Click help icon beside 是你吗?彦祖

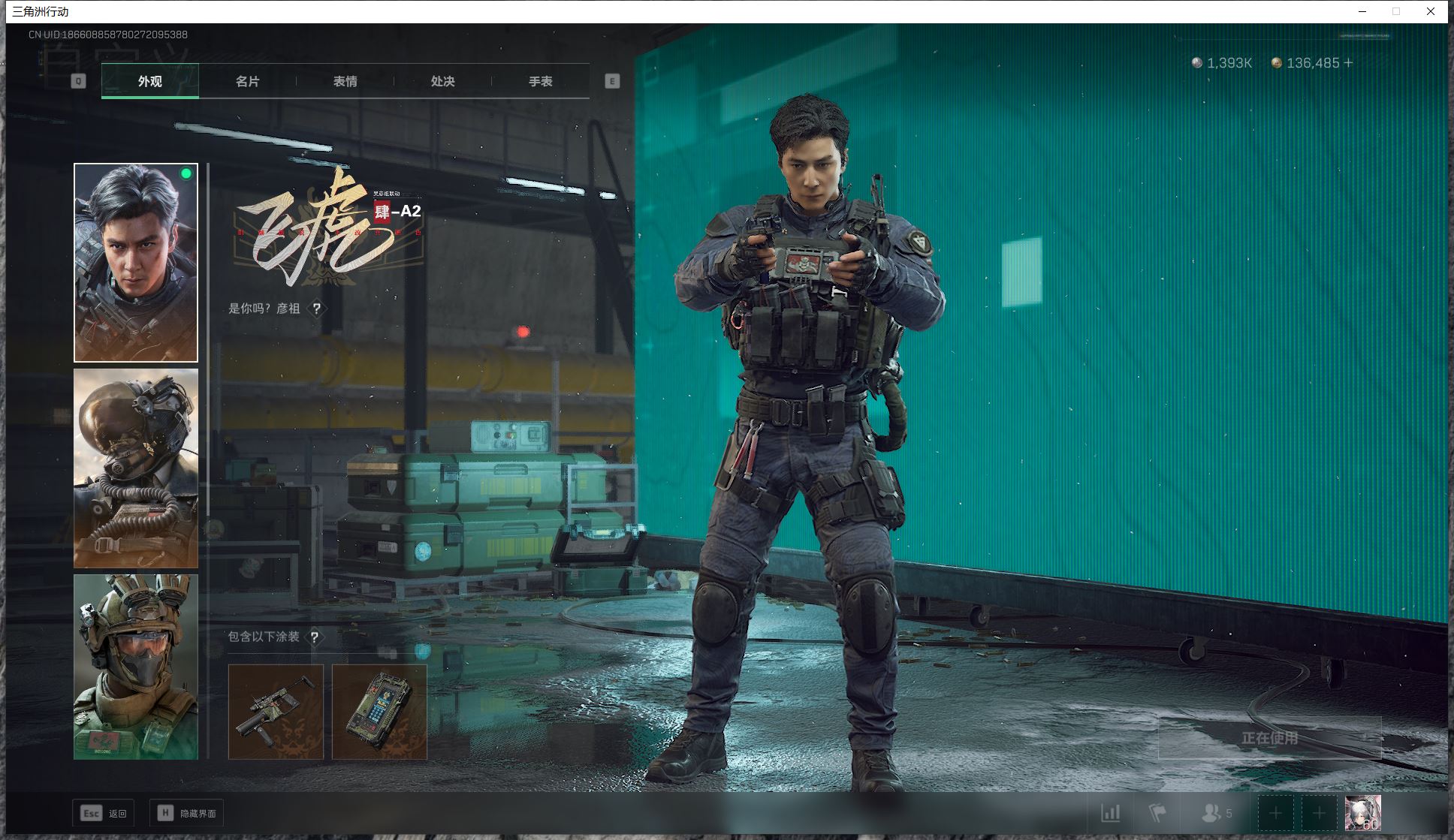pyautogui.click(x=317, y=309)
